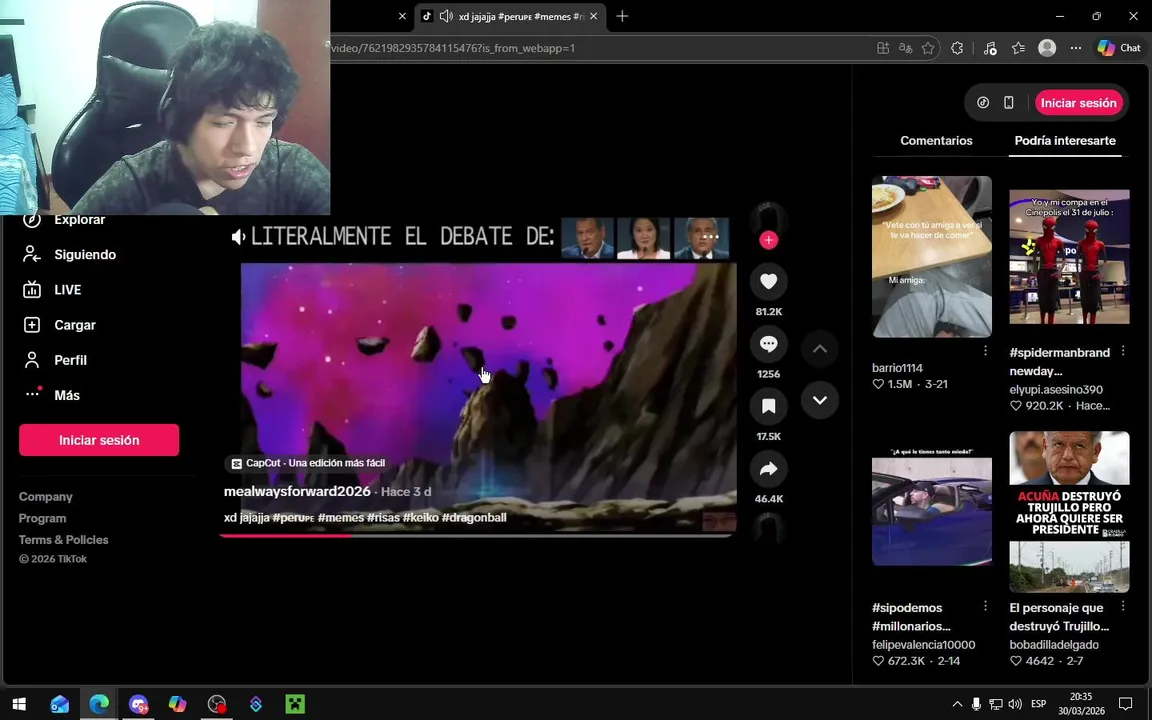
Task: Add page to favorites with star icon
Action: point(928,48)
